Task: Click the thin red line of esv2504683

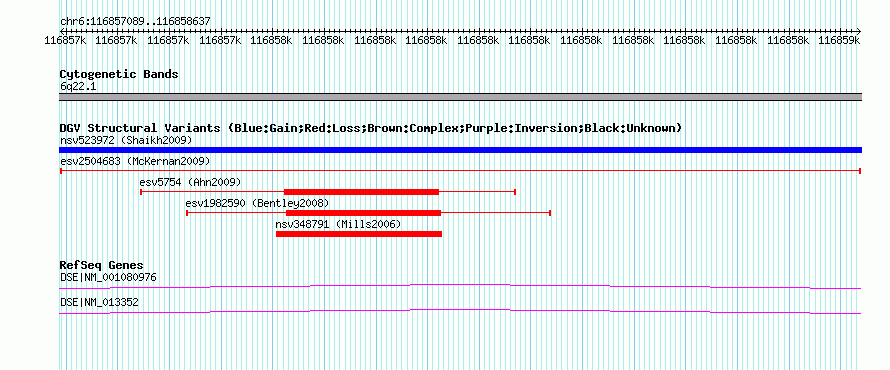Action: (460, 170)
